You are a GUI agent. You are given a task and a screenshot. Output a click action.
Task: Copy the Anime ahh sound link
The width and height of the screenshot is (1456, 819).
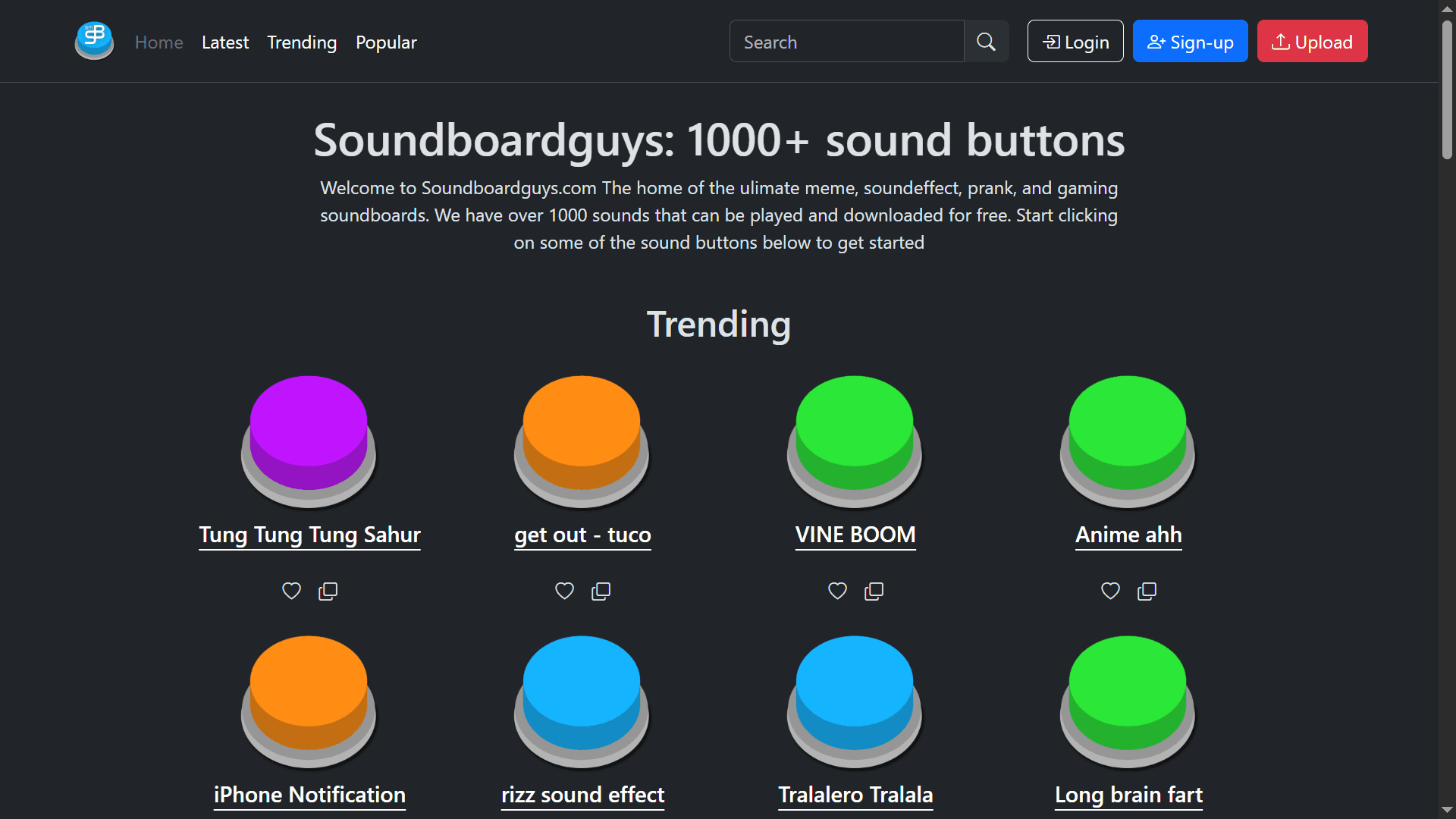1147,591
